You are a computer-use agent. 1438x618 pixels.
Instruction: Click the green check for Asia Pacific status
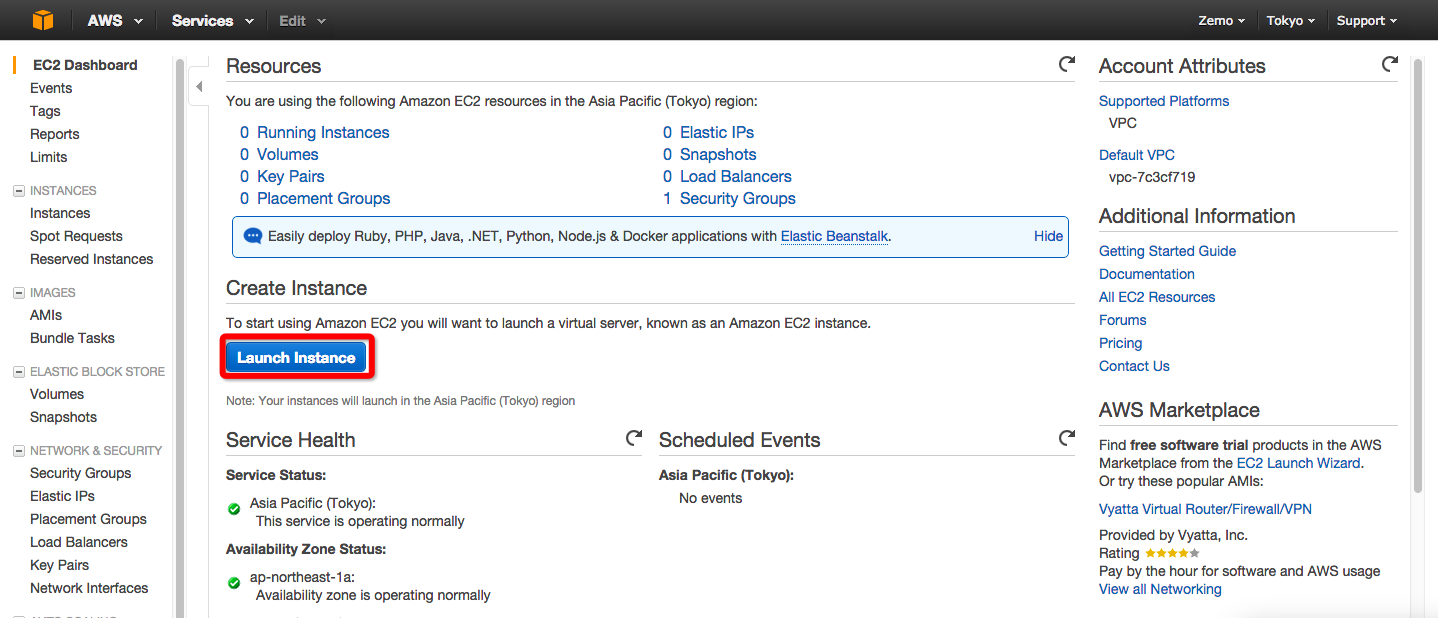point(234,509)
